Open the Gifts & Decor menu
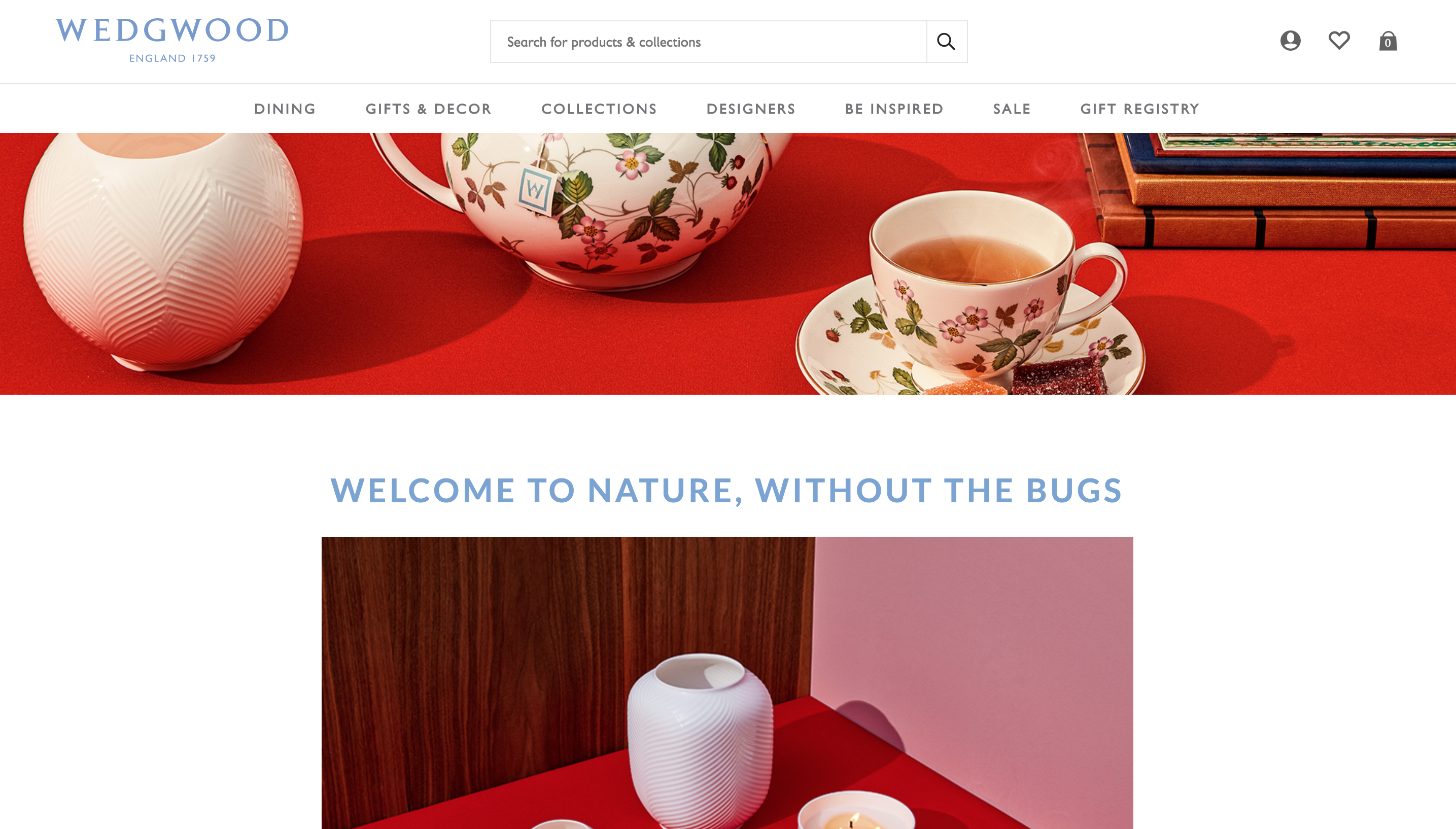 point(429,109)
